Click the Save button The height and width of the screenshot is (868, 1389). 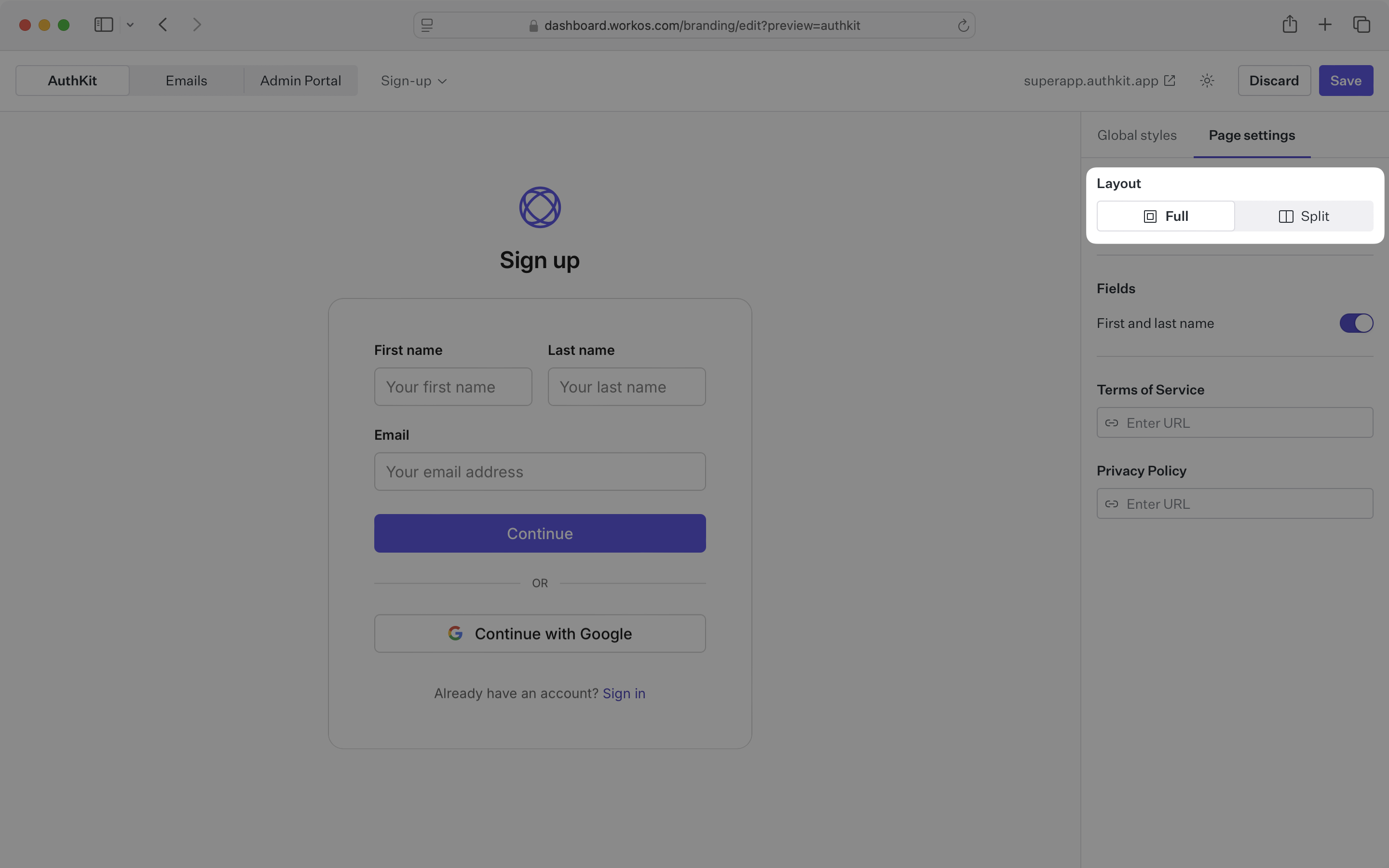click(x=1346, y=81)
